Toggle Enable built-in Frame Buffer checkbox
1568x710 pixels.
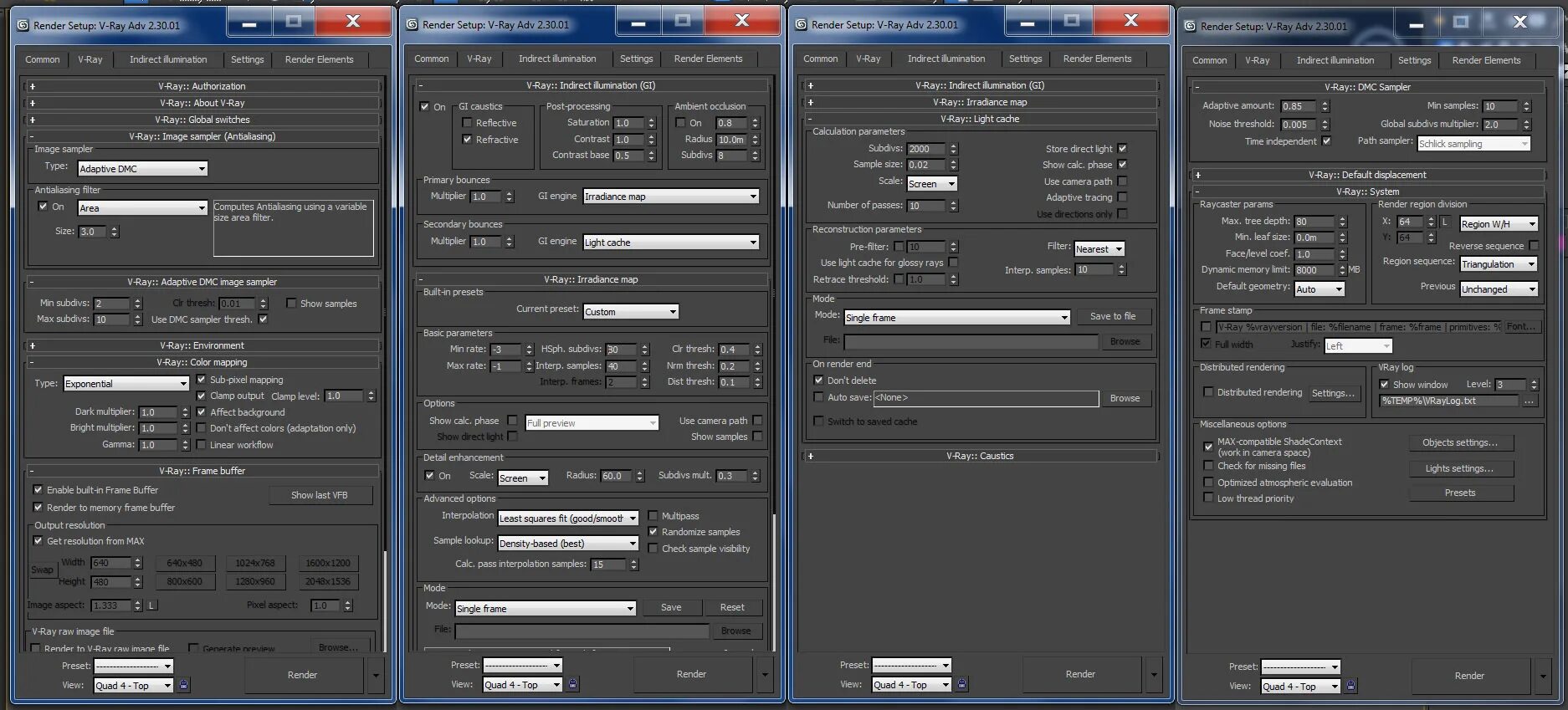coord(38,489)
